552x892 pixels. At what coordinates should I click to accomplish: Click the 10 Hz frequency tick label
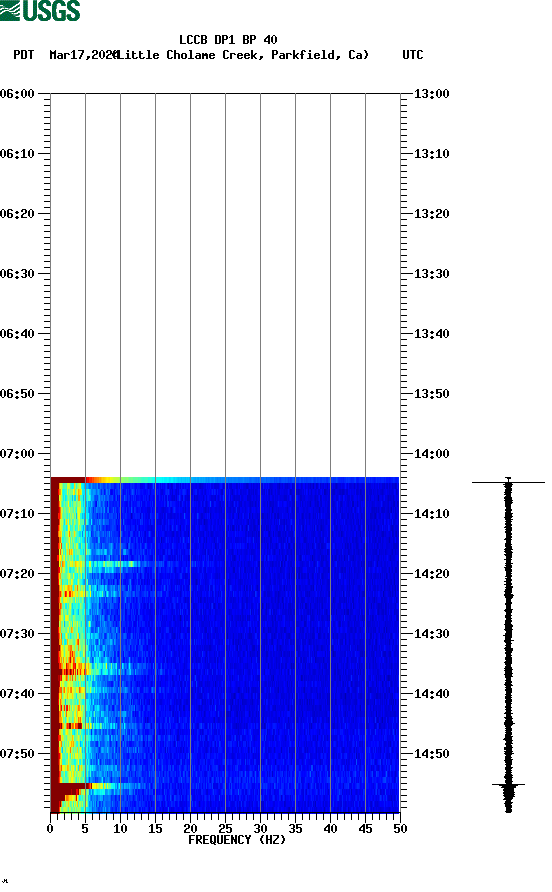120,829
